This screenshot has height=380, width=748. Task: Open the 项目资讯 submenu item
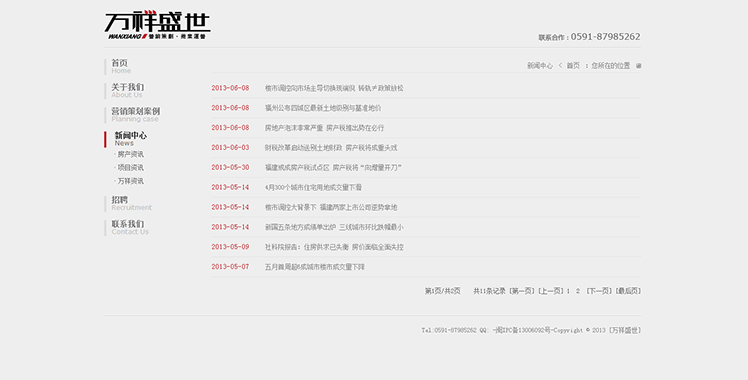pos(130,168)
